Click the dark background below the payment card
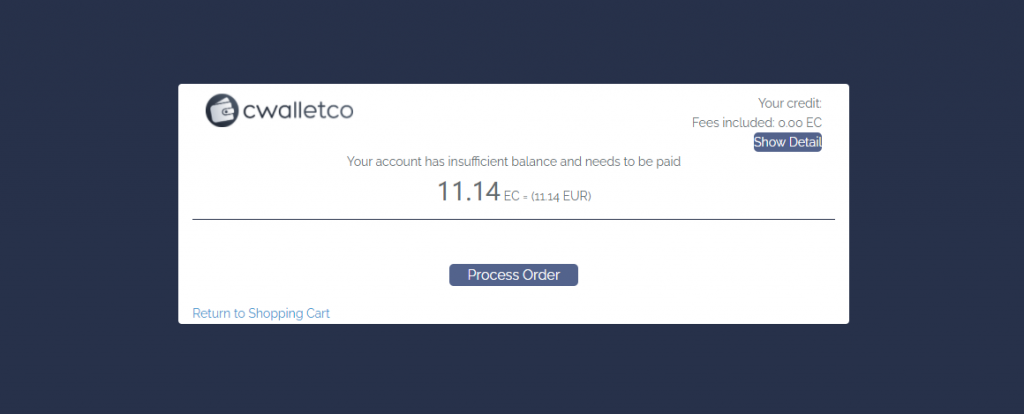 [x=513, y=368]
